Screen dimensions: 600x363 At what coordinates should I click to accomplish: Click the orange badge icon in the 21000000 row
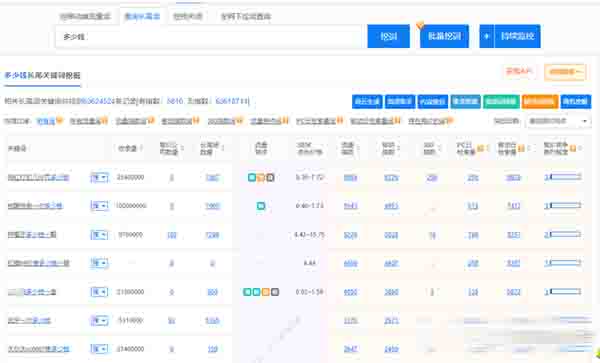(266, 292)
